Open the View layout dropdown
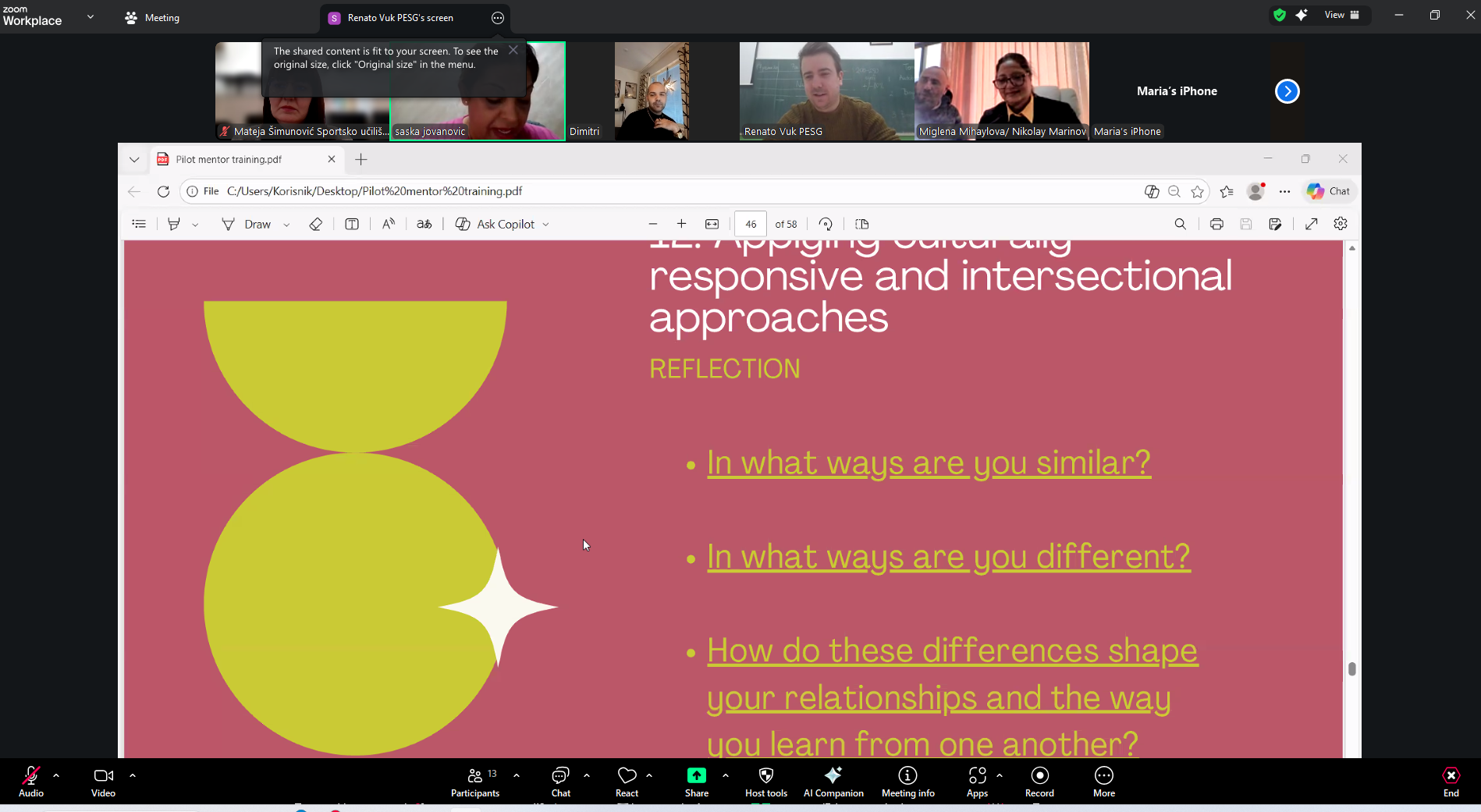This screenshot has height=812, width=1481. coord(1341,15)
